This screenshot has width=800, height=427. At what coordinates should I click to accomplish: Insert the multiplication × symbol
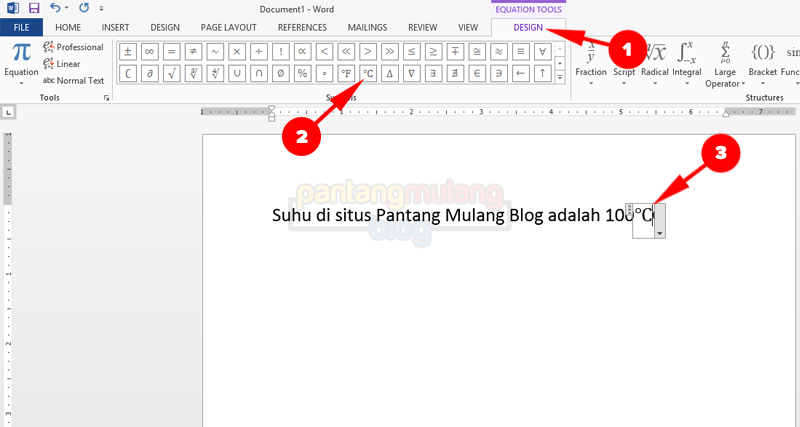pos(237,52)
